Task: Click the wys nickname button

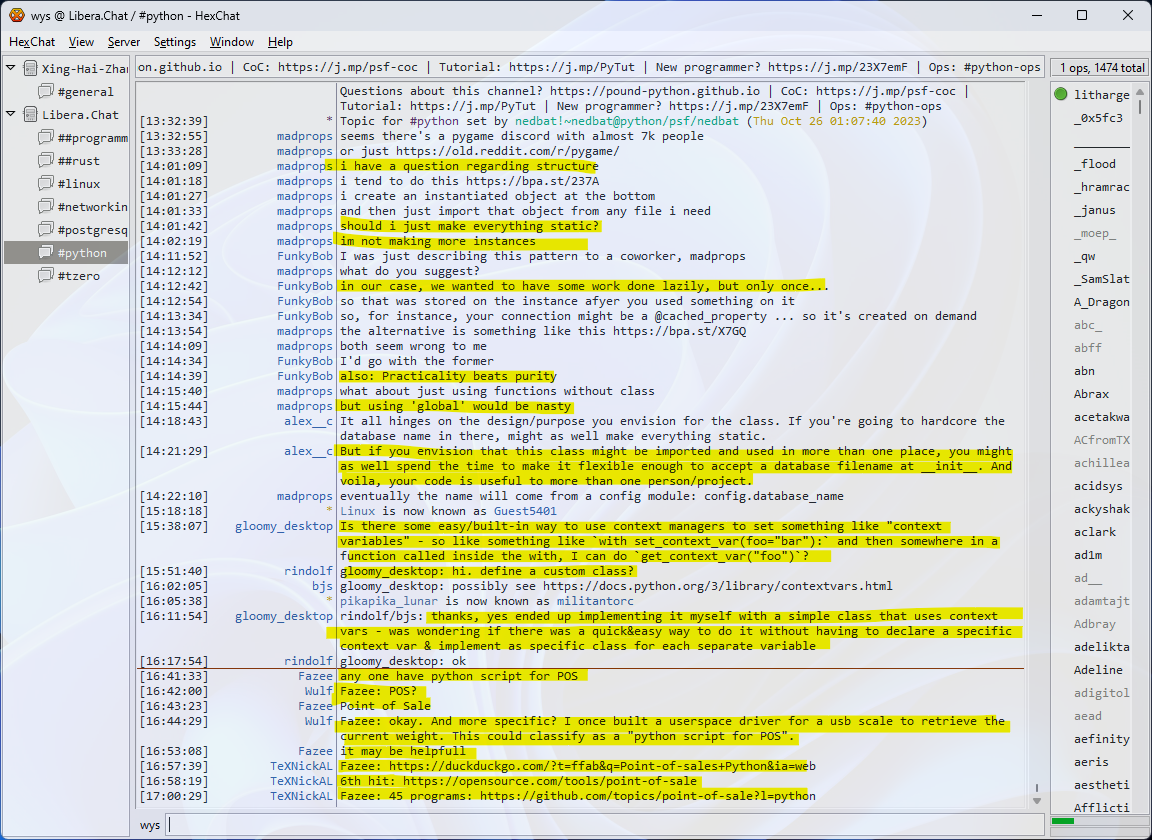Action: tap(150, 825)
